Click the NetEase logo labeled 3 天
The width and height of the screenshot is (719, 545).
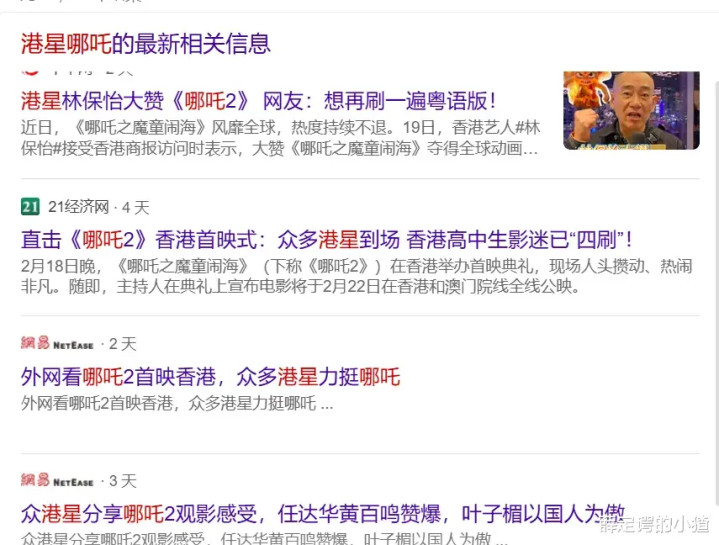coord(57,480)
